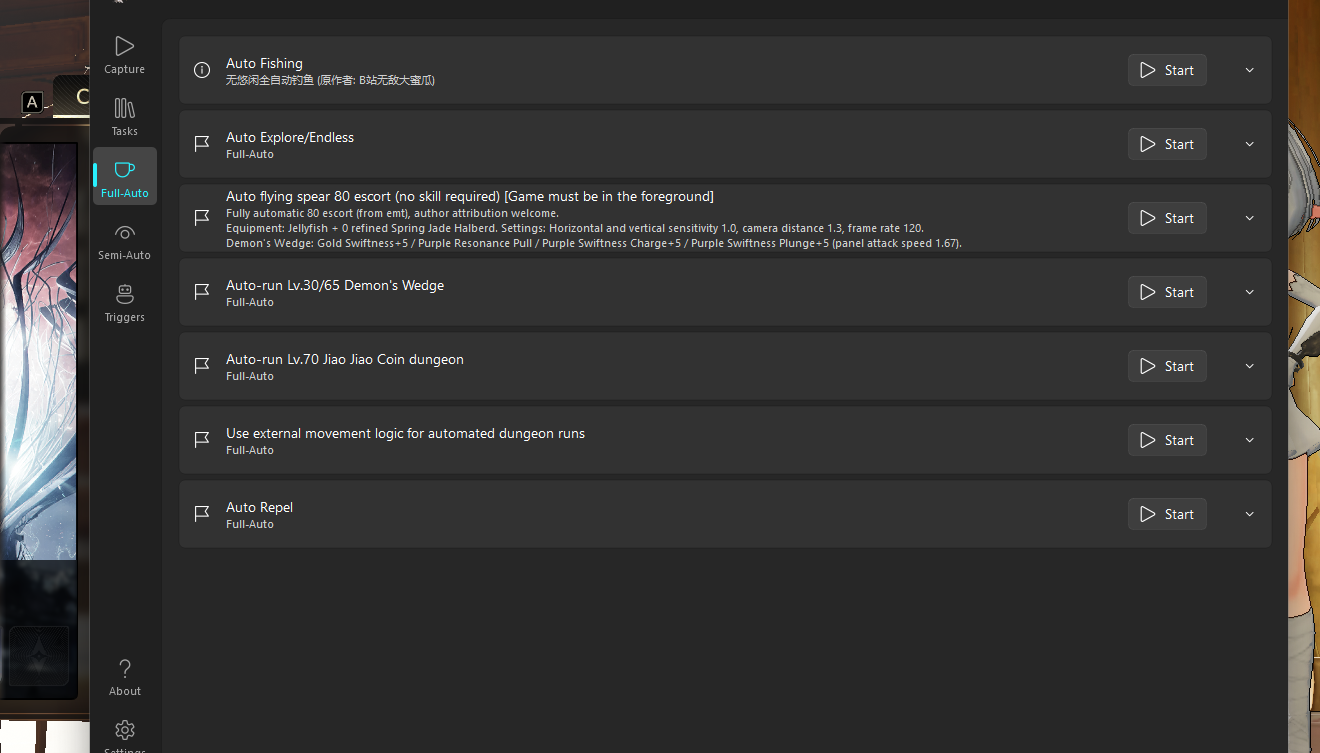
Task: Start the external movement logic dungeon task
Action: (x=1167, y=440)
